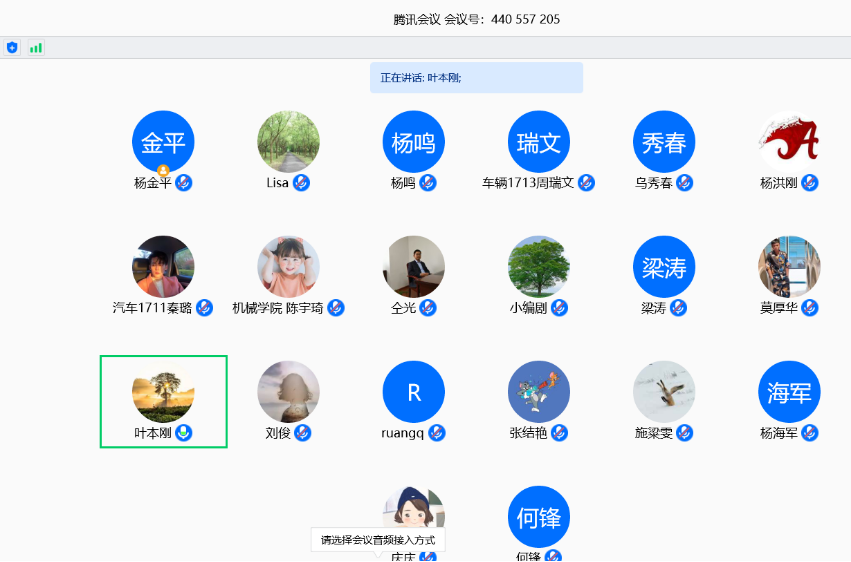This screenshot has width=851, height=562.
Task: Select the blue R avatar of ruangq
Action: tap(413, 391)
